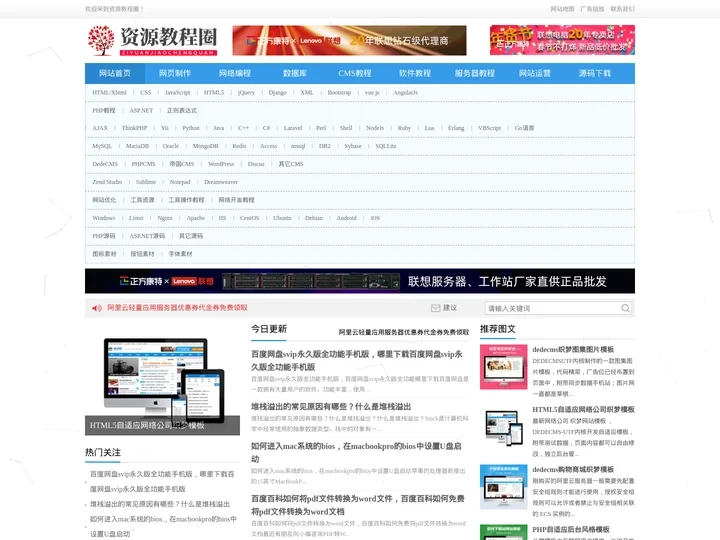The image size is (720, 540).
Task: Open the 正则表达式 subcategory
Action: (x=182, y=111)
